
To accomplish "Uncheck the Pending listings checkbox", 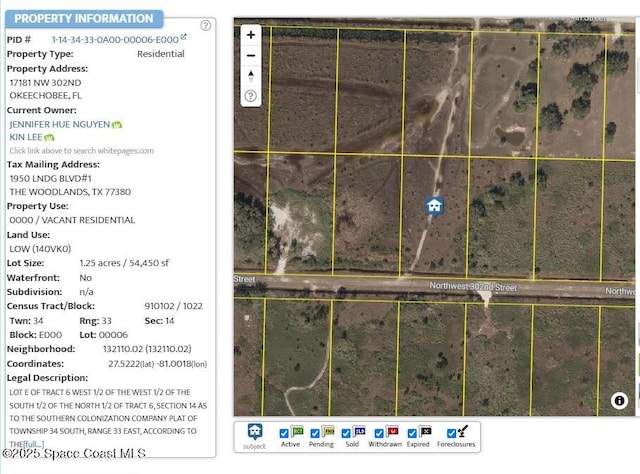I will click(x=315, y=433).
